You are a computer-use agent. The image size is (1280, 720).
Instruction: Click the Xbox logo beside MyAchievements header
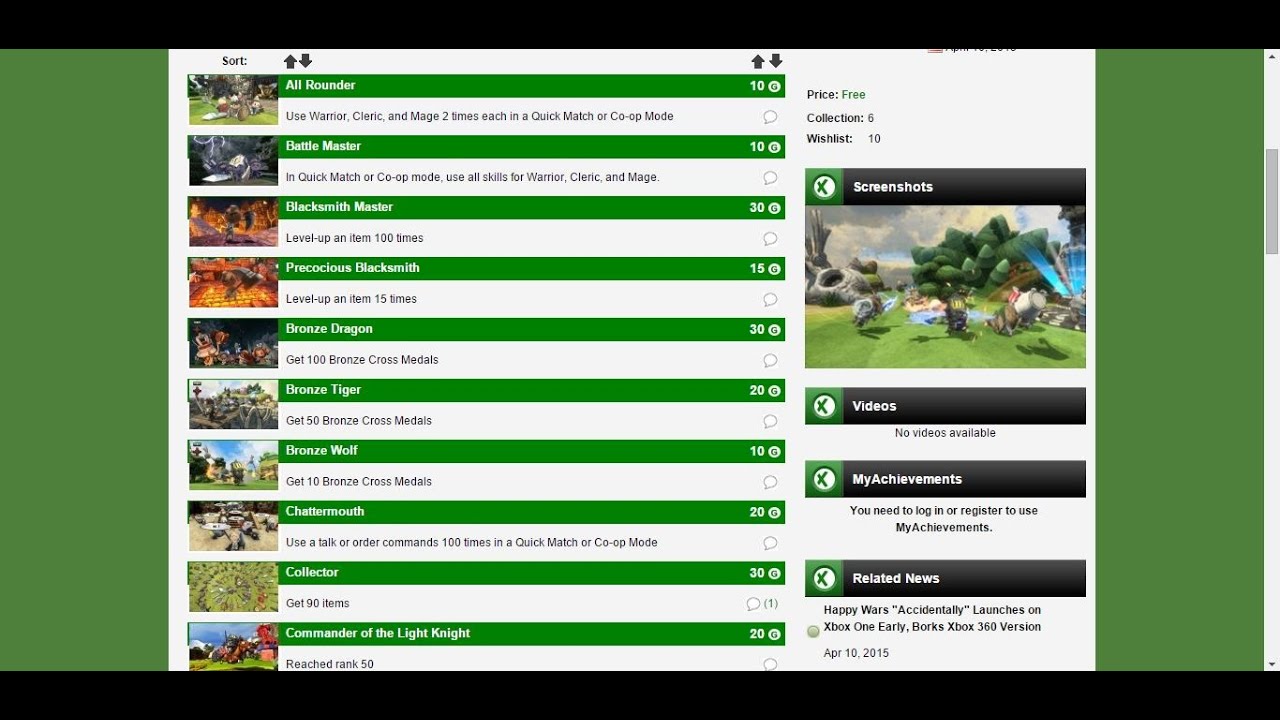pos(824,479)
